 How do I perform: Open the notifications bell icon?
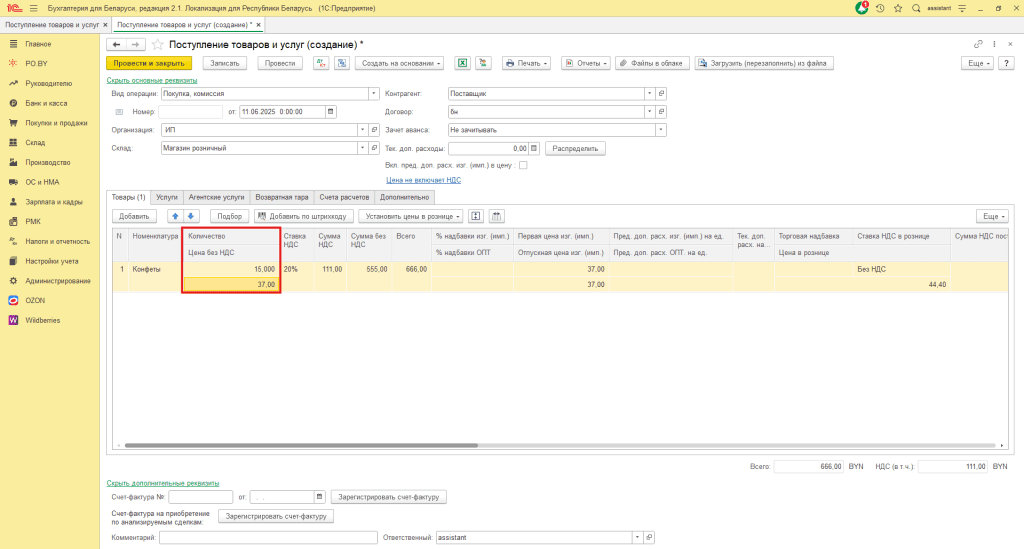862,8
